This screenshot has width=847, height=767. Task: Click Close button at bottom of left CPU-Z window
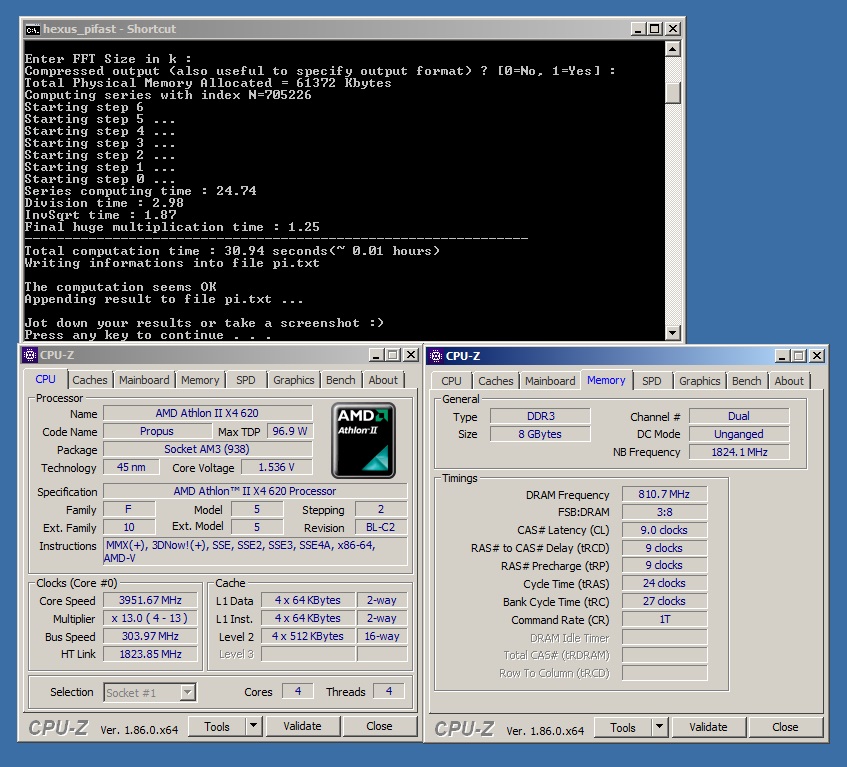(x=379, y=726)
